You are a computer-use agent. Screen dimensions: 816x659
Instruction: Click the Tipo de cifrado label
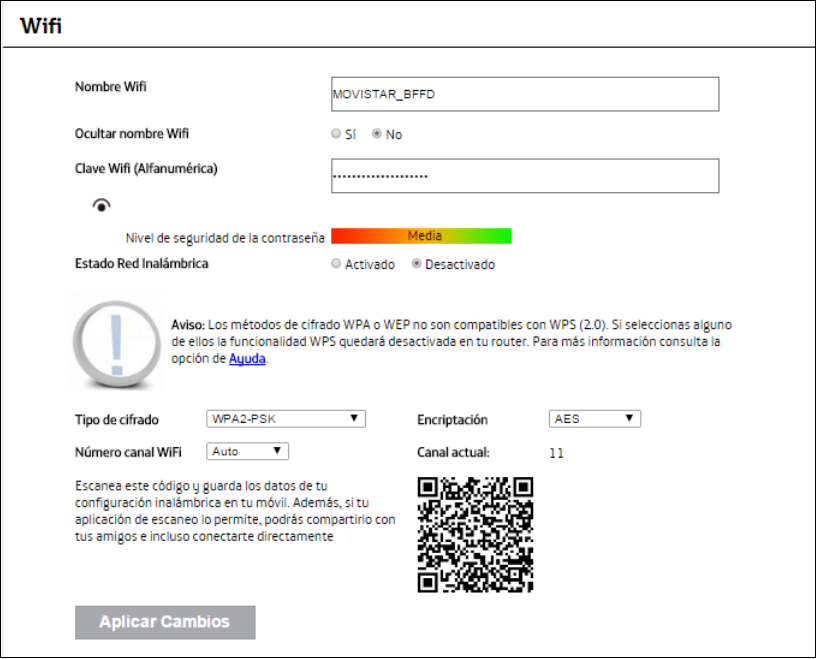(x=117, y=420)
